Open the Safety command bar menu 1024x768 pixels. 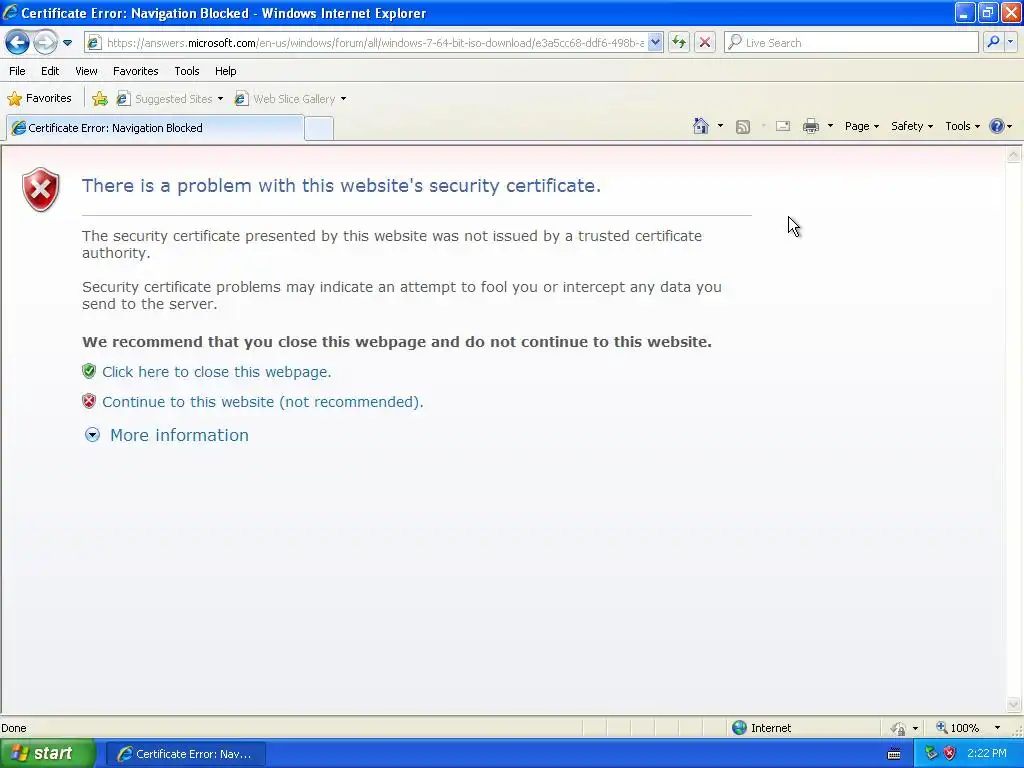[x=912, y=126]
